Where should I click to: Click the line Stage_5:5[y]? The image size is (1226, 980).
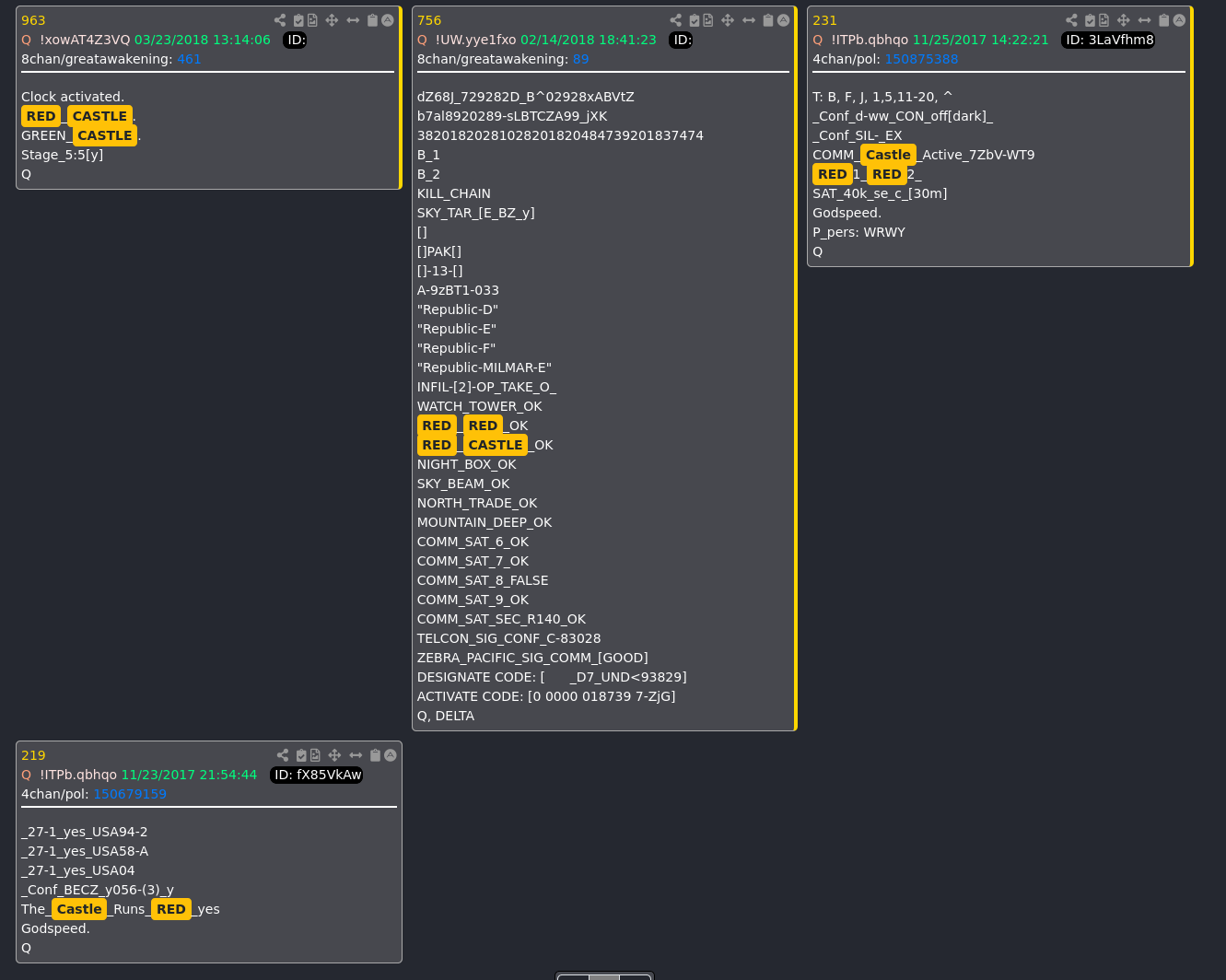(63, 155)
